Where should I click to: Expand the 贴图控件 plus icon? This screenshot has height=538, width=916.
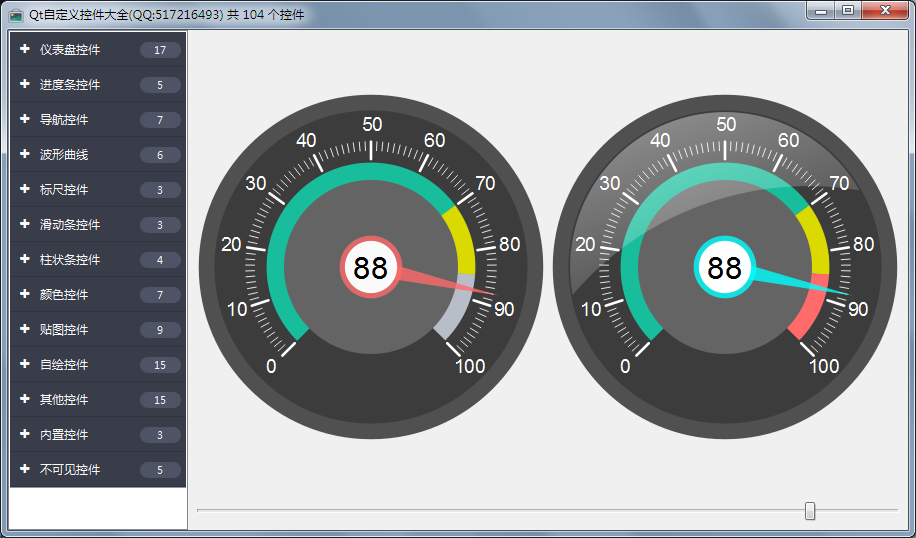(x=25, y=329)
